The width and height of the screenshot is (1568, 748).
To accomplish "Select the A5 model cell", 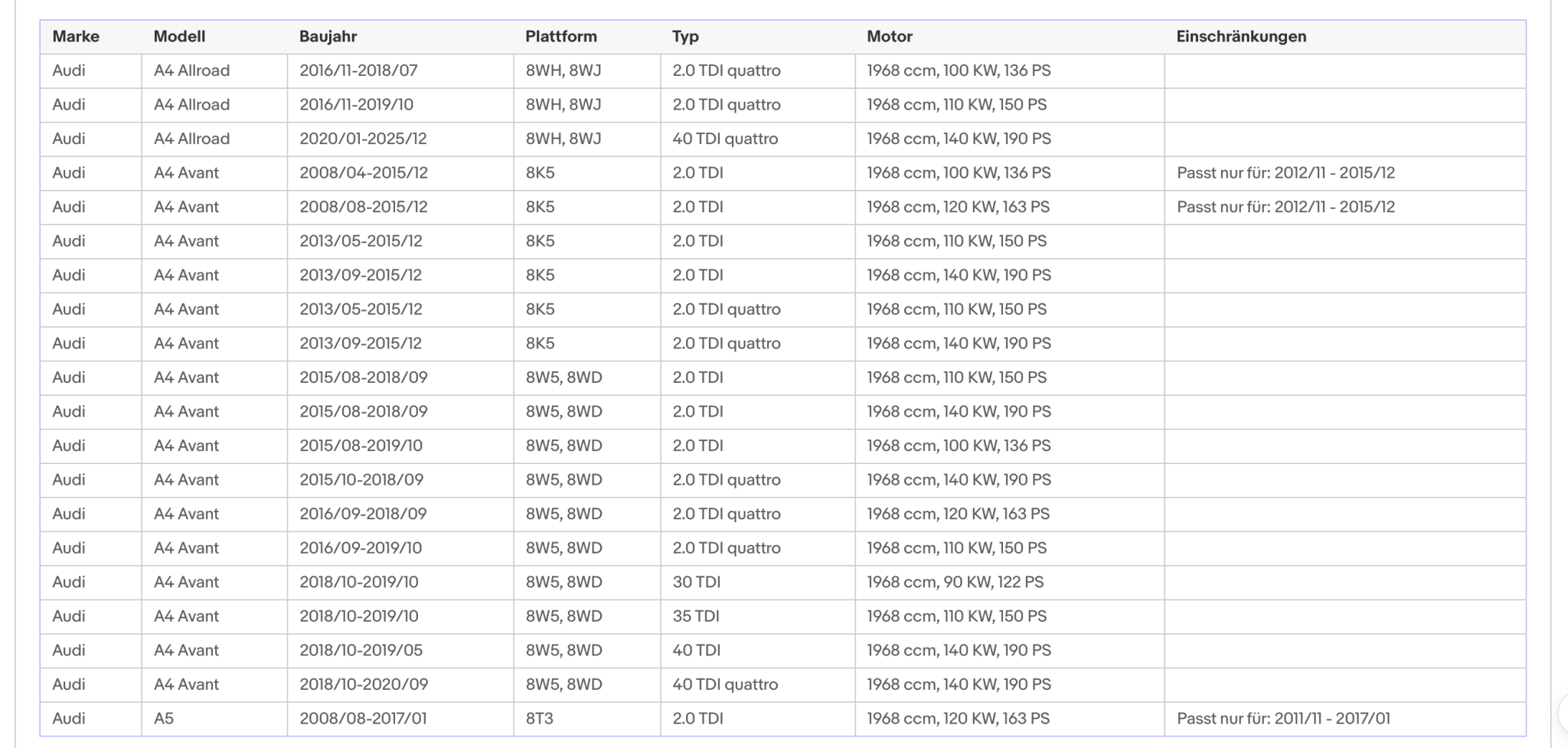I will point(214,719).
